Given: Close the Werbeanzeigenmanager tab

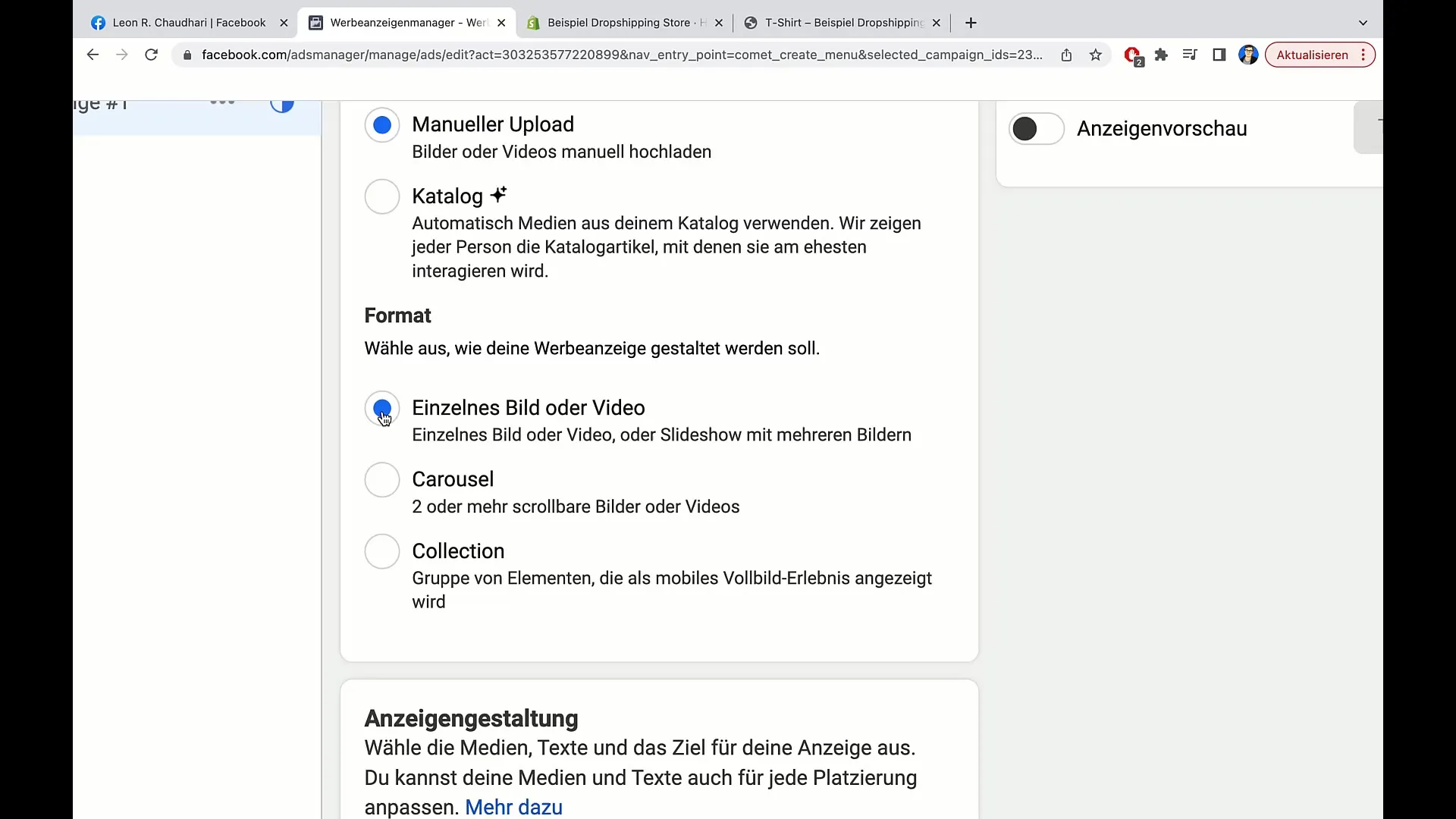Looking at the screenshot, I should click(501, 23).
